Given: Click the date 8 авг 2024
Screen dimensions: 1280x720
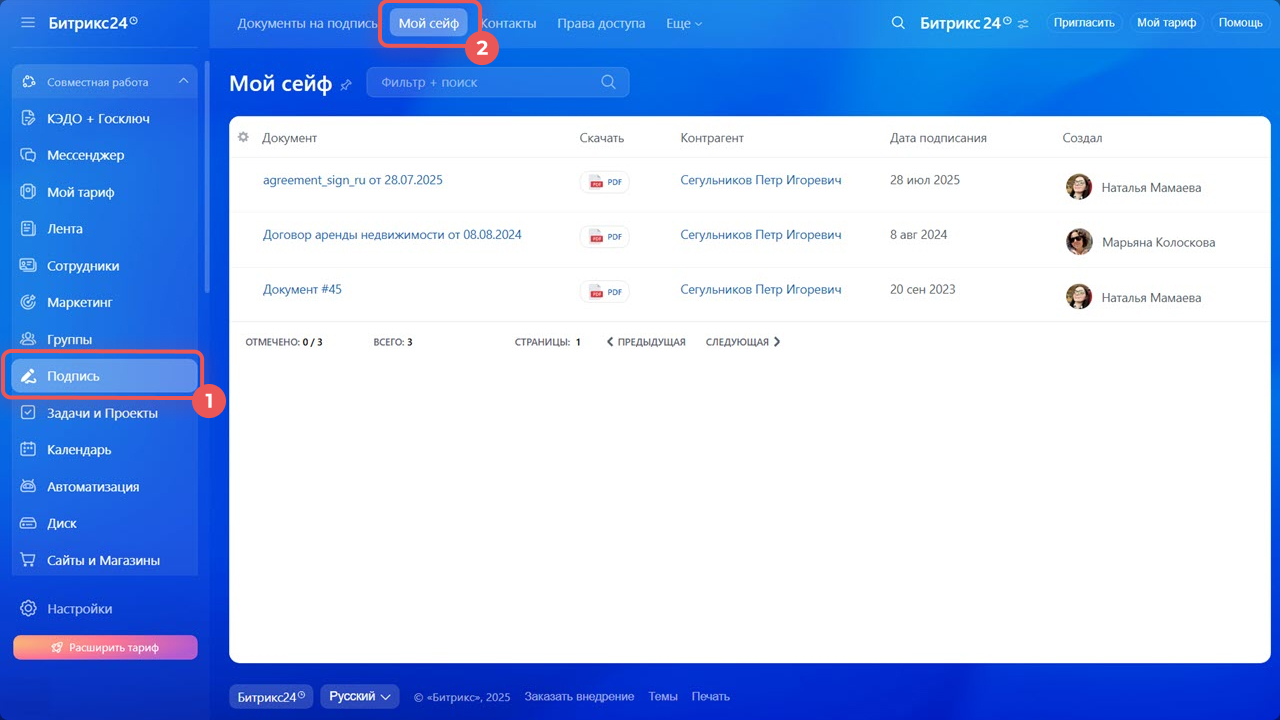Looking at the screenshot, I should pyautogui.click(x=919, y=235).
